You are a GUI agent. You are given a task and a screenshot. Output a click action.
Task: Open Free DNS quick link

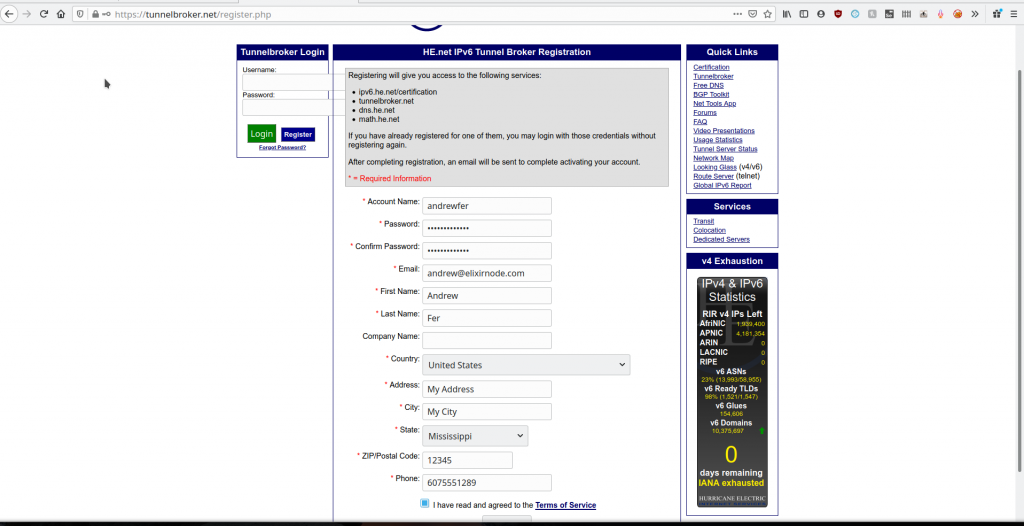[709, 86]
